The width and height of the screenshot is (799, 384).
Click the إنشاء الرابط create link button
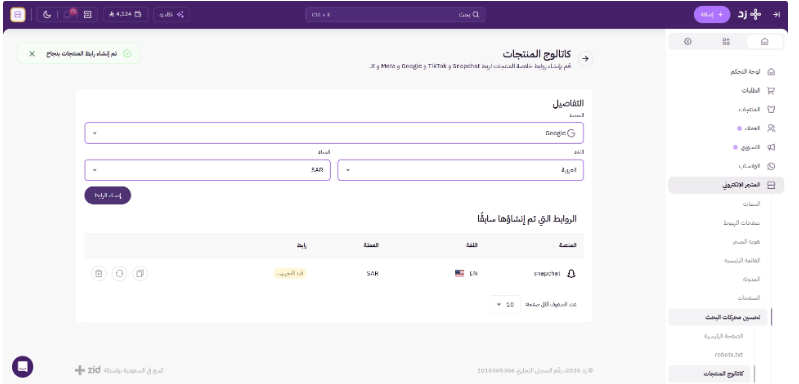click(x=108, y=196)
